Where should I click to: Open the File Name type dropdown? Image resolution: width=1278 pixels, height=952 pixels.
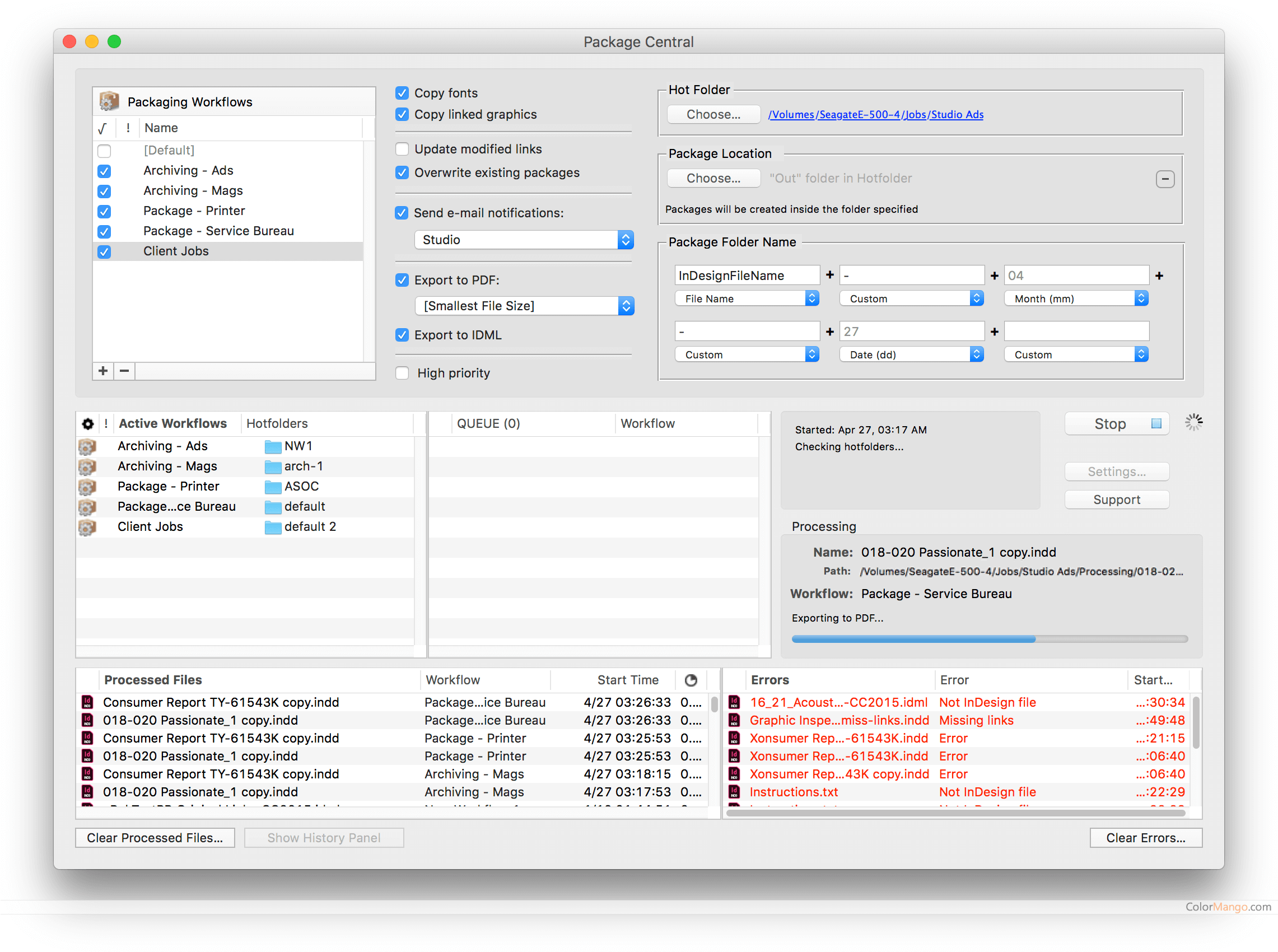click(747, 298)
